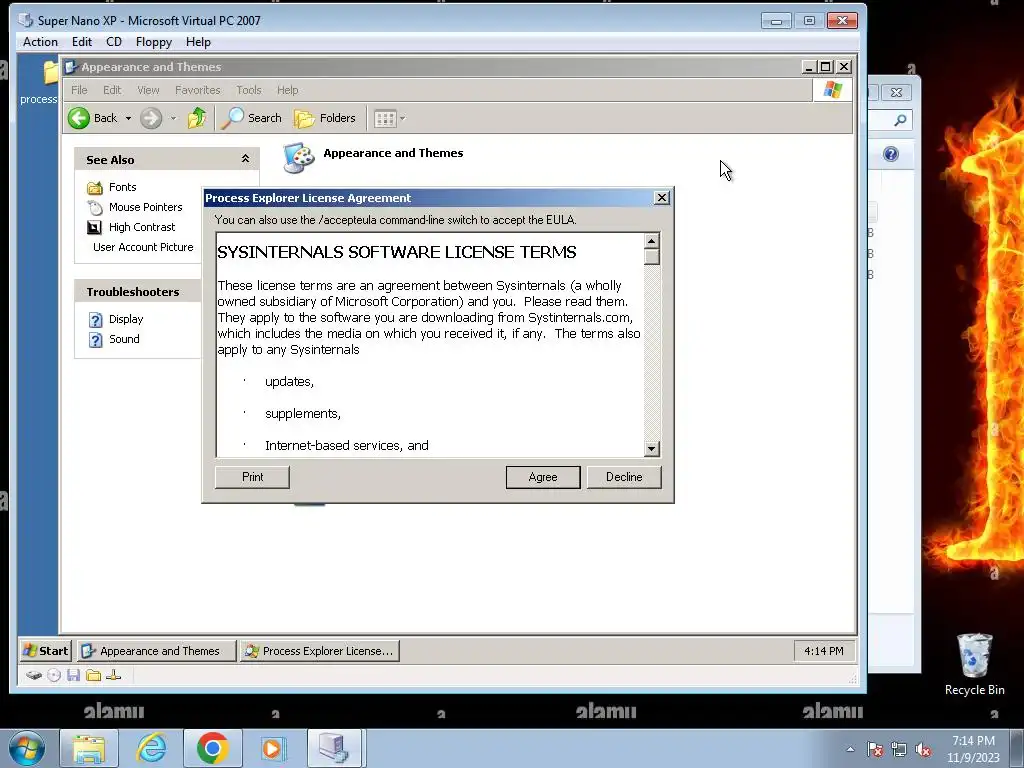Click the High Contrast icon
The image size is (1024, 768).
95,227
